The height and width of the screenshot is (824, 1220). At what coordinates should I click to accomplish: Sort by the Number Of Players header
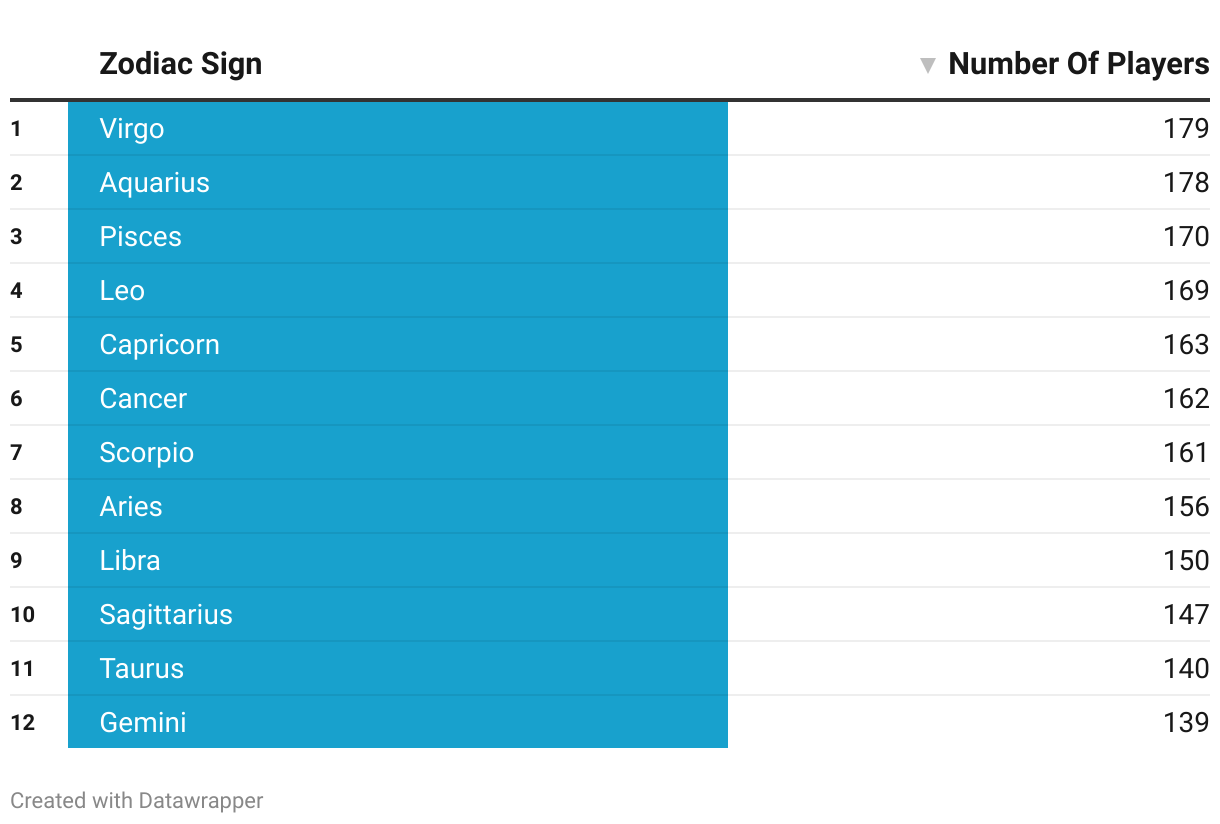(1078, 64)
